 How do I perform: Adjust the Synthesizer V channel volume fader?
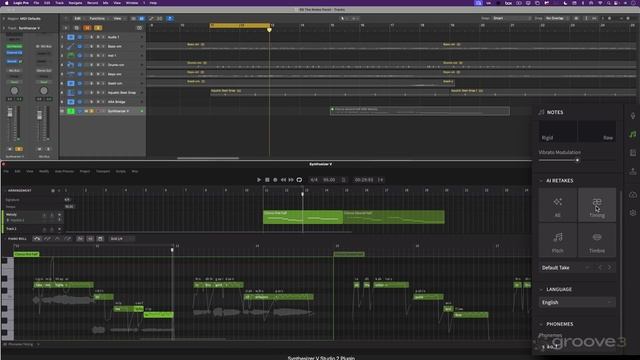pyautogui.click(x=10, y=113)
